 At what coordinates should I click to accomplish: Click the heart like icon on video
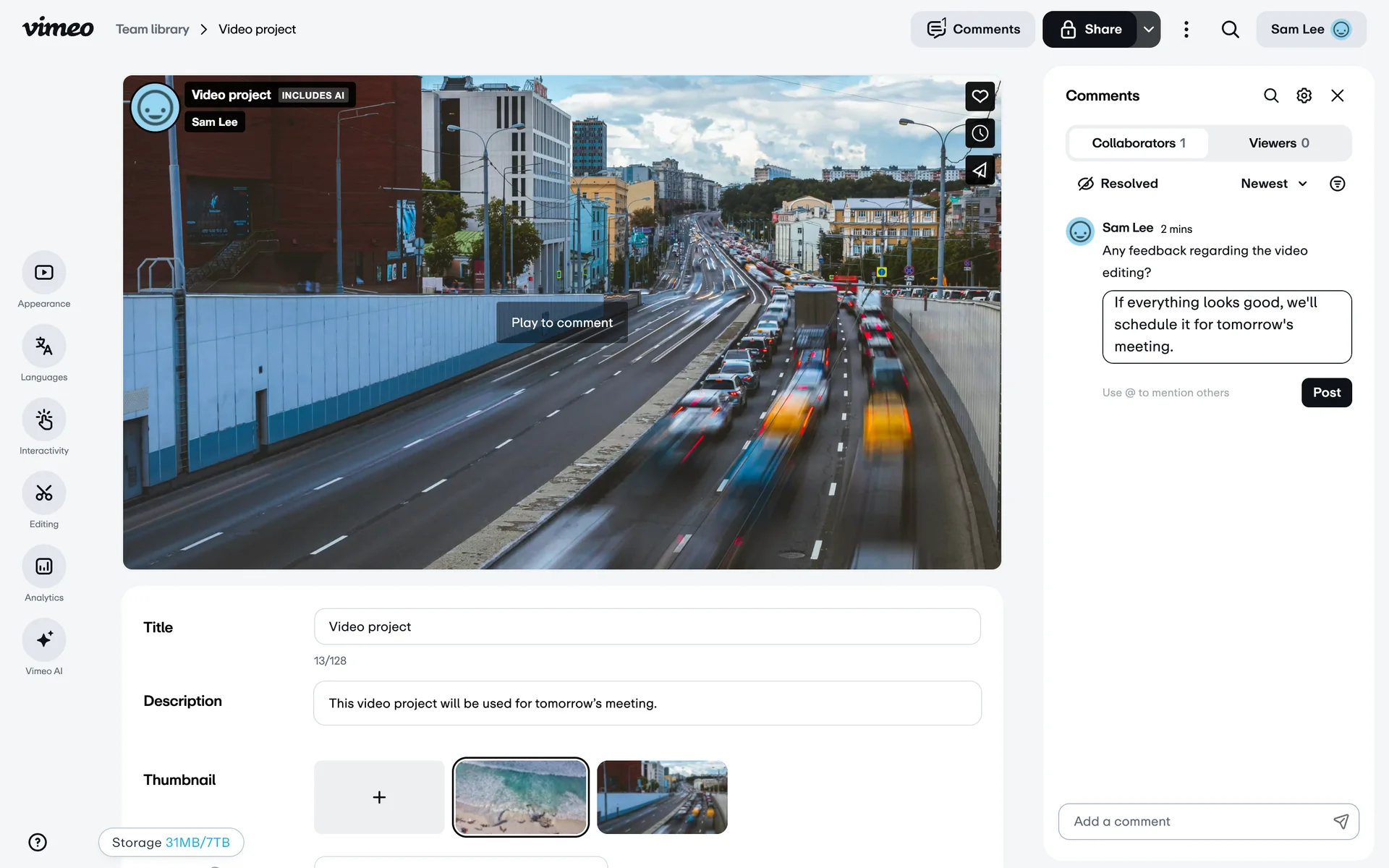(x=980, y=96)
